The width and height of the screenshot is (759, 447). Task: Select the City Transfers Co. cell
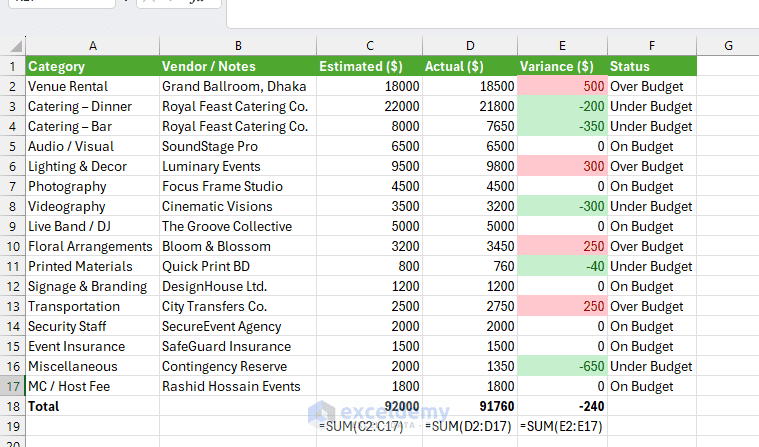tap(238, 307)
